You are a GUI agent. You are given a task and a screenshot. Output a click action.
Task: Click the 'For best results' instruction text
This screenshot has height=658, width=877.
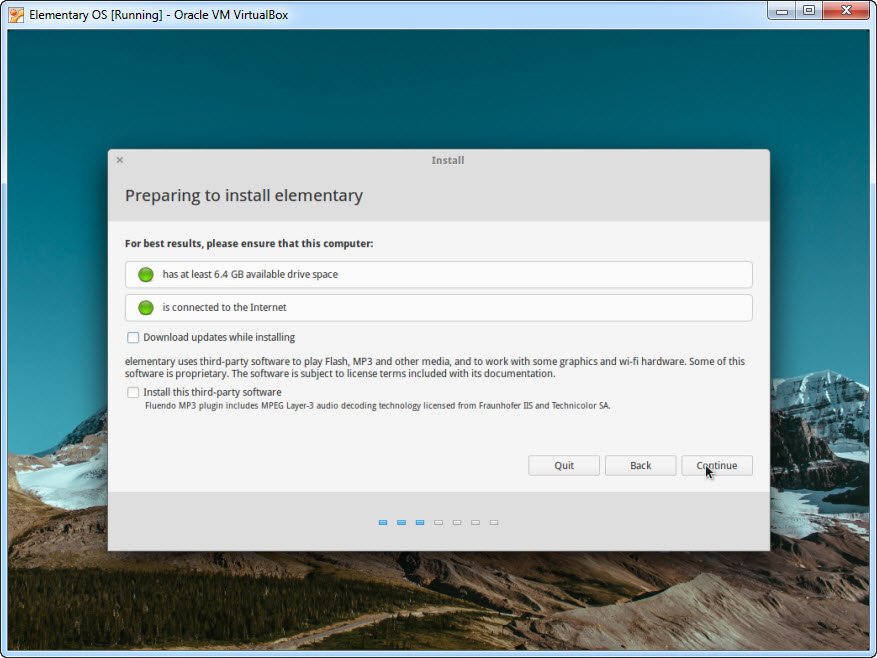tap(249, 244)
